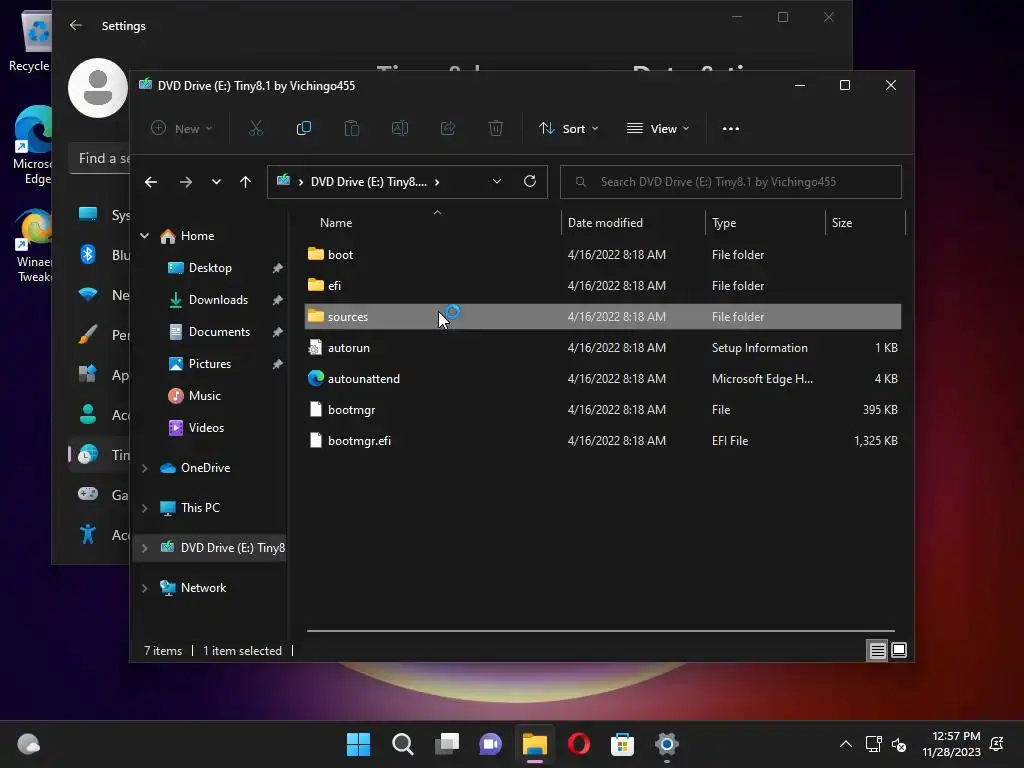Open the See more ellipsis menu
Screen dimensions: 1024x768
click(x=731, y=129)
